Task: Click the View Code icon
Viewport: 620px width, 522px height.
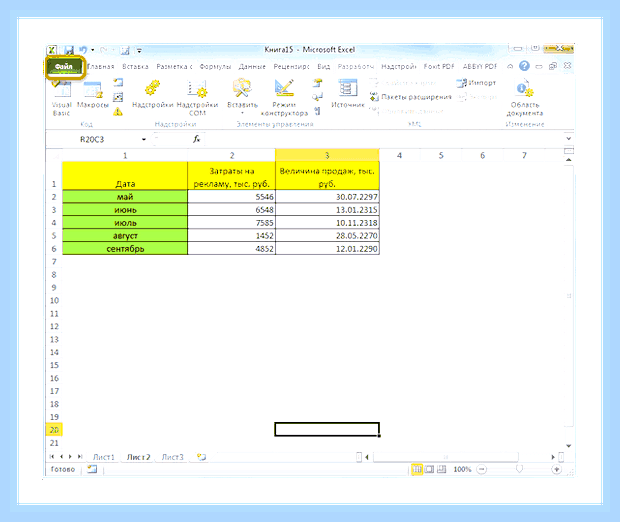Action: tap(317, 97)
